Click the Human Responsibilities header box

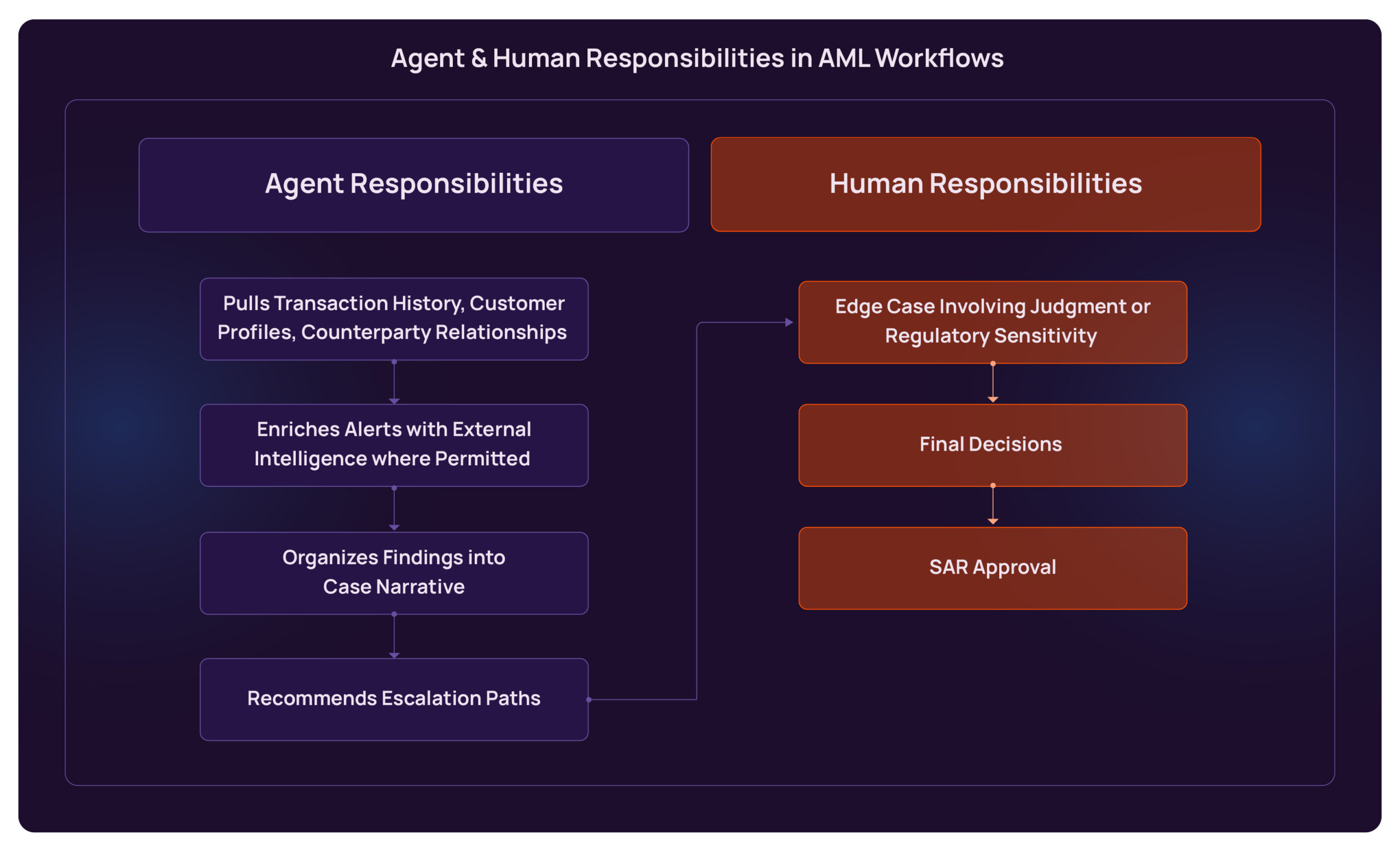click(x=986, y=183)
